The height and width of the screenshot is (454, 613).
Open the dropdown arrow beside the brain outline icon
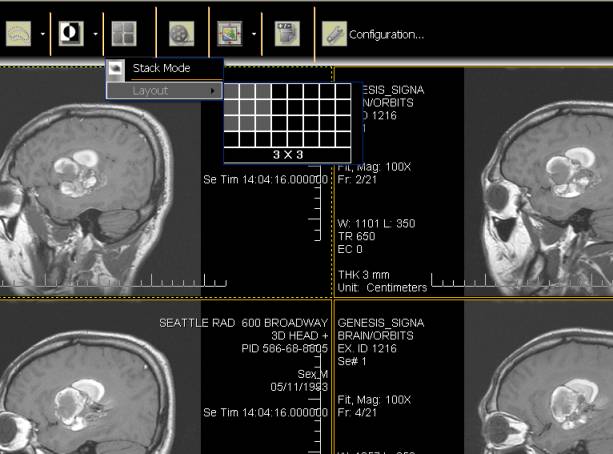(x=43, y=34)
